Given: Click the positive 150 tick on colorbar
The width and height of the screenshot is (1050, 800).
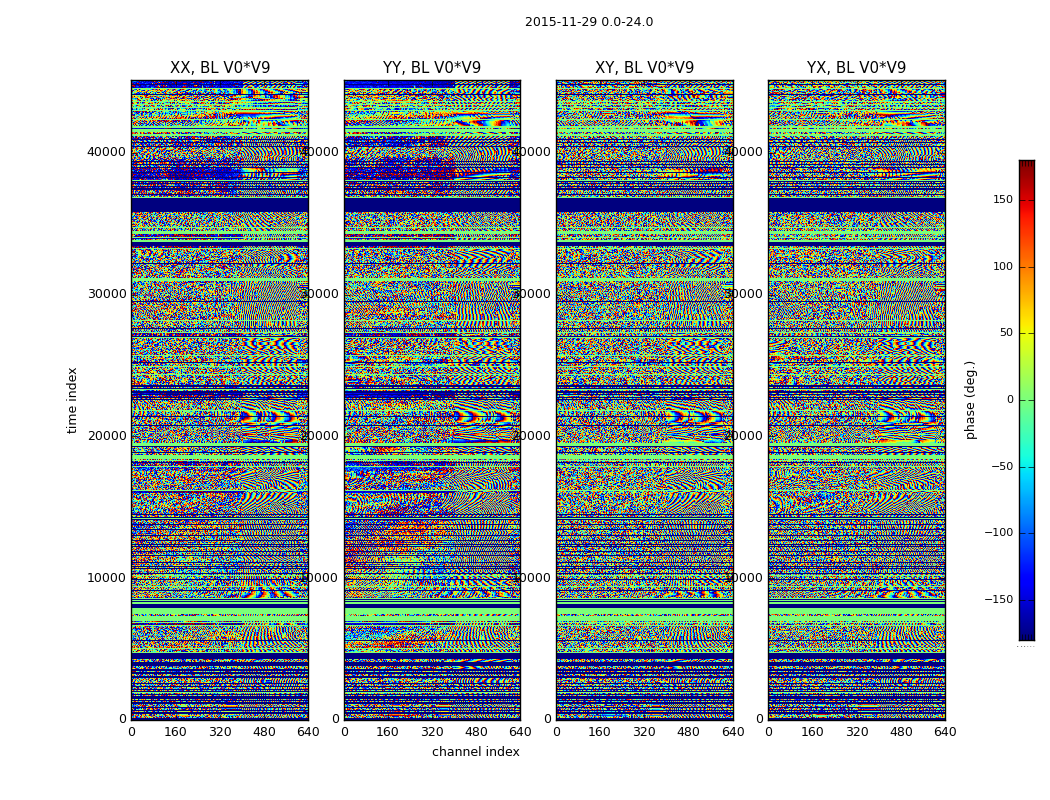Looking at the screenshot, I should 1001,200.
